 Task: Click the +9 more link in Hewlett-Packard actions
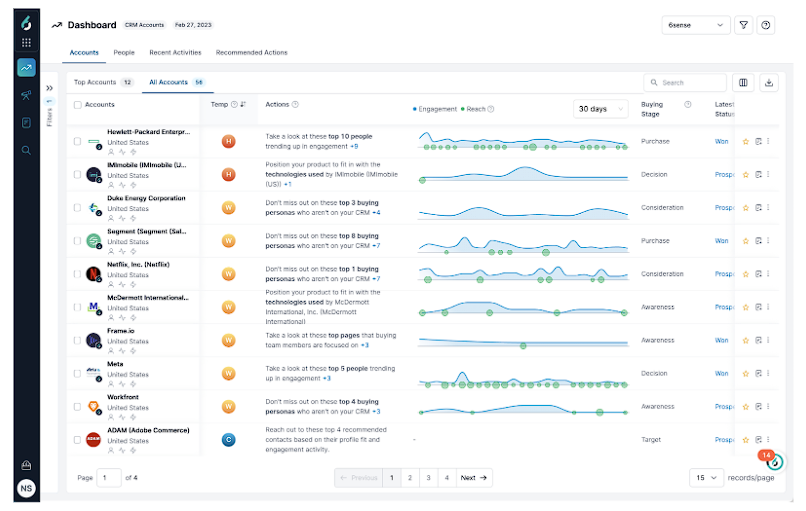pyautogui.click(x=354, y=147)
